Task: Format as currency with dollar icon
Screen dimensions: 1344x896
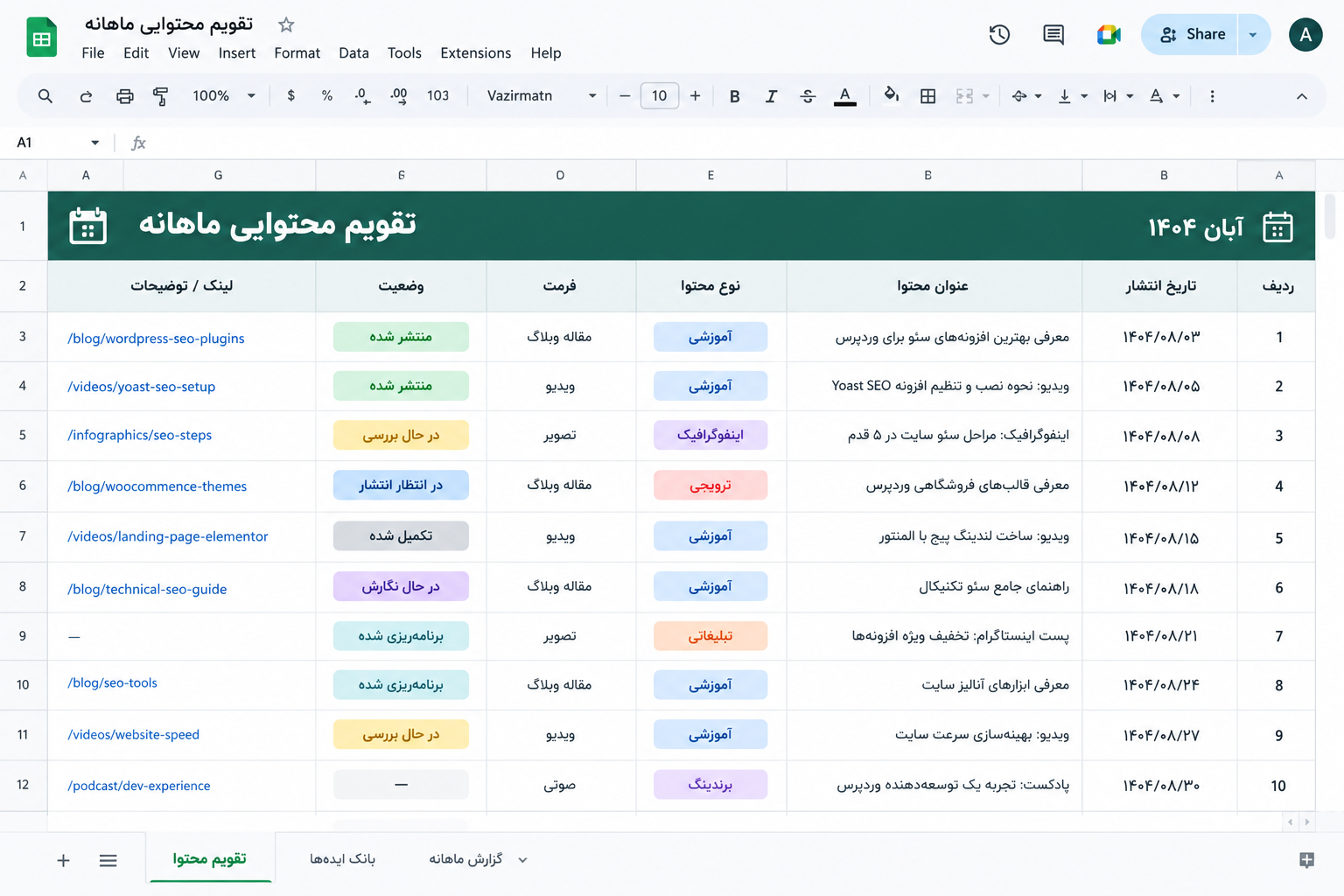Action: click(x=291, y=95)
